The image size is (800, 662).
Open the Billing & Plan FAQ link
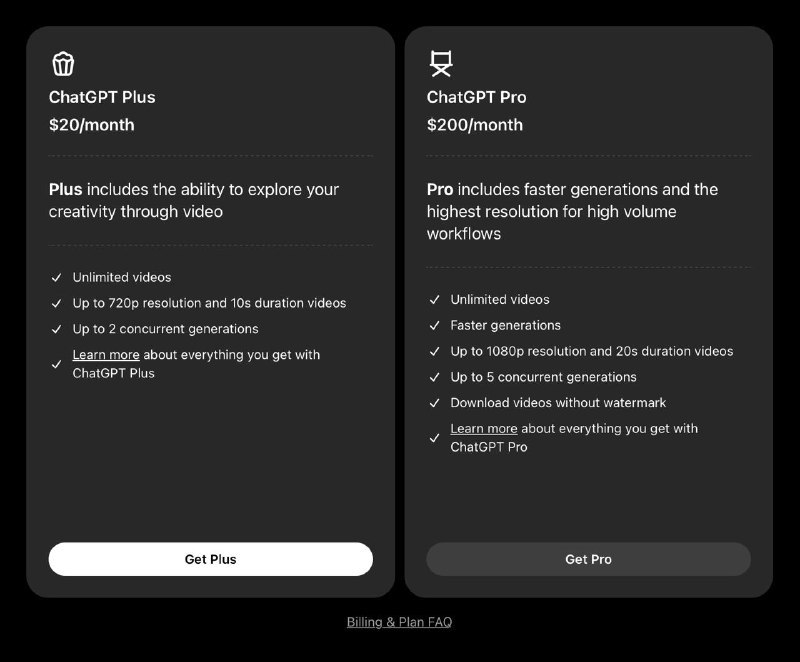tap(399, 622)
